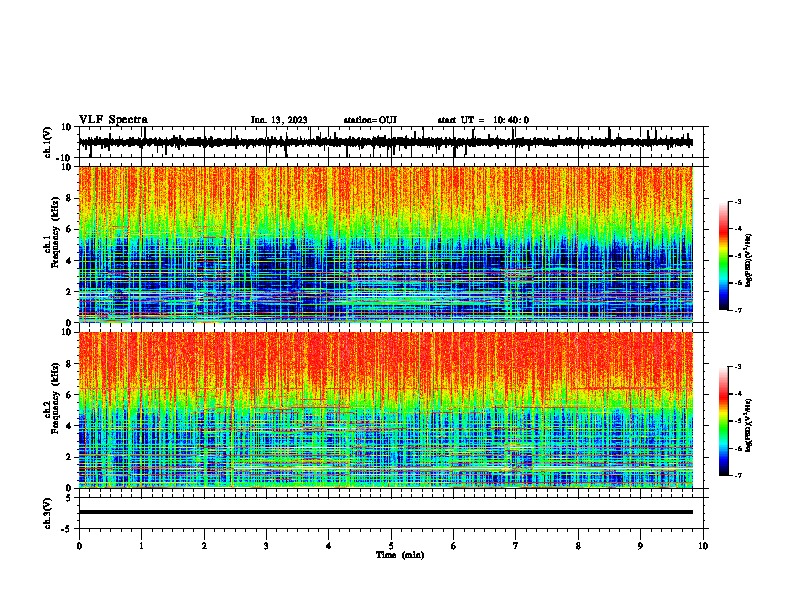Viewport: 792px width, 612px height.
Task: Click the time axis tick label "1"
Action: [141, 546]
